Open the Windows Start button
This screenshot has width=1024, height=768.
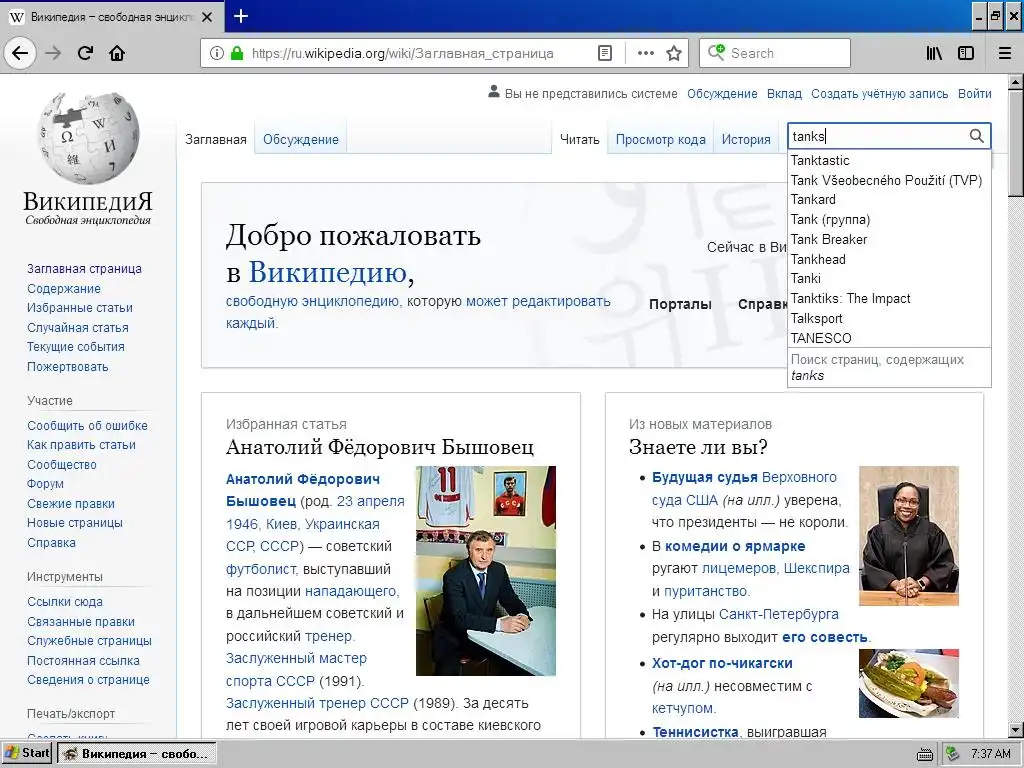pos(27,753)
